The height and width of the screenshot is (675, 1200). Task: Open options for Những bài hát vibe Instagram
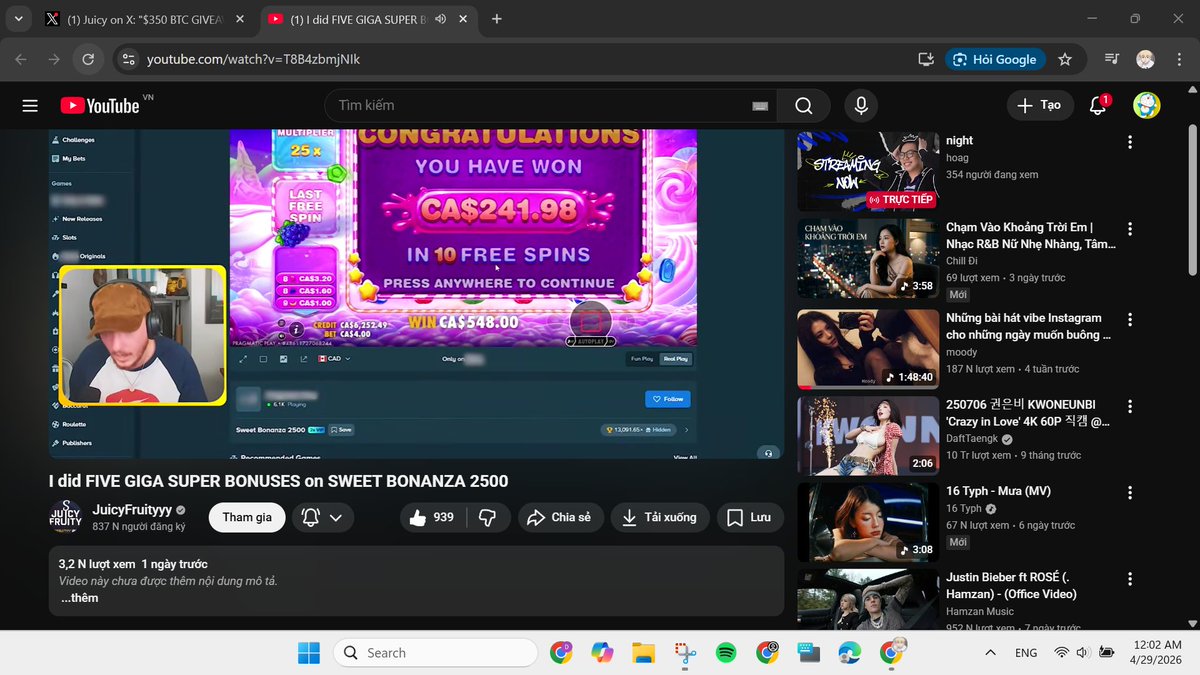click(x=1130, y=319)
